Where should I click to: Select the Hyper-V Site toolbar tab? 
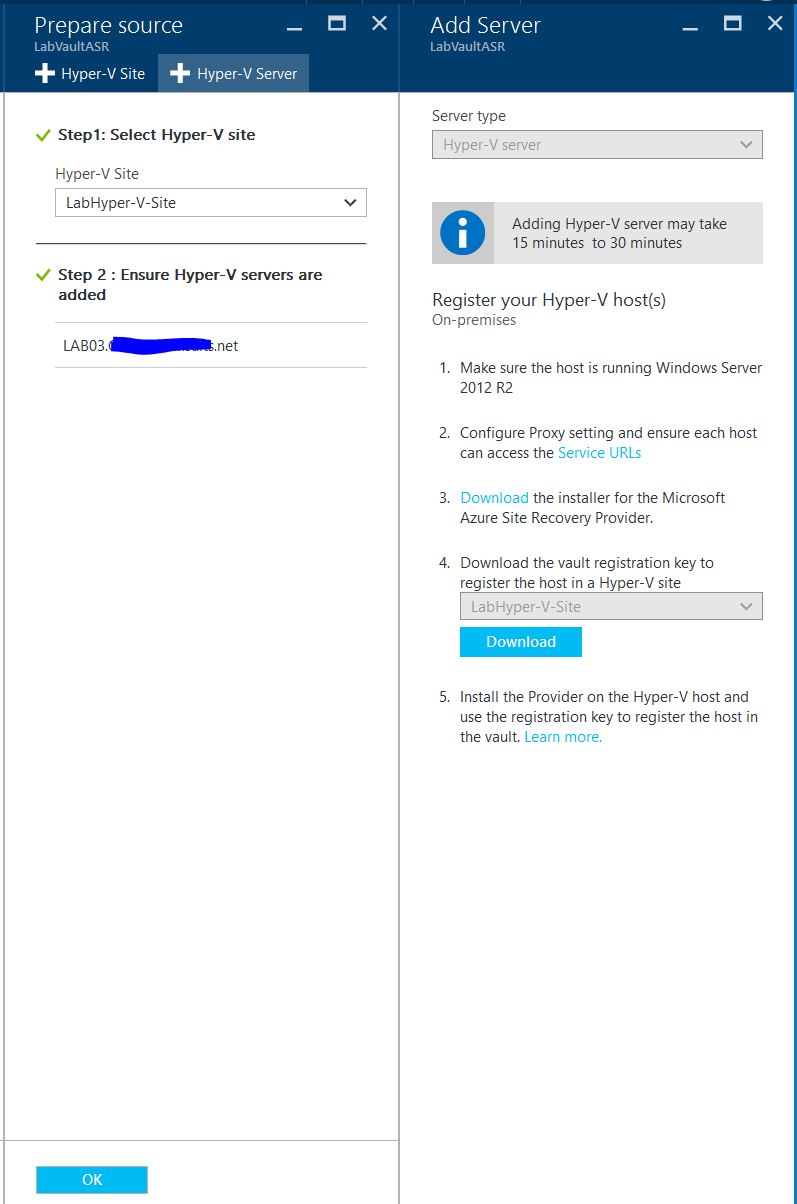90,74
